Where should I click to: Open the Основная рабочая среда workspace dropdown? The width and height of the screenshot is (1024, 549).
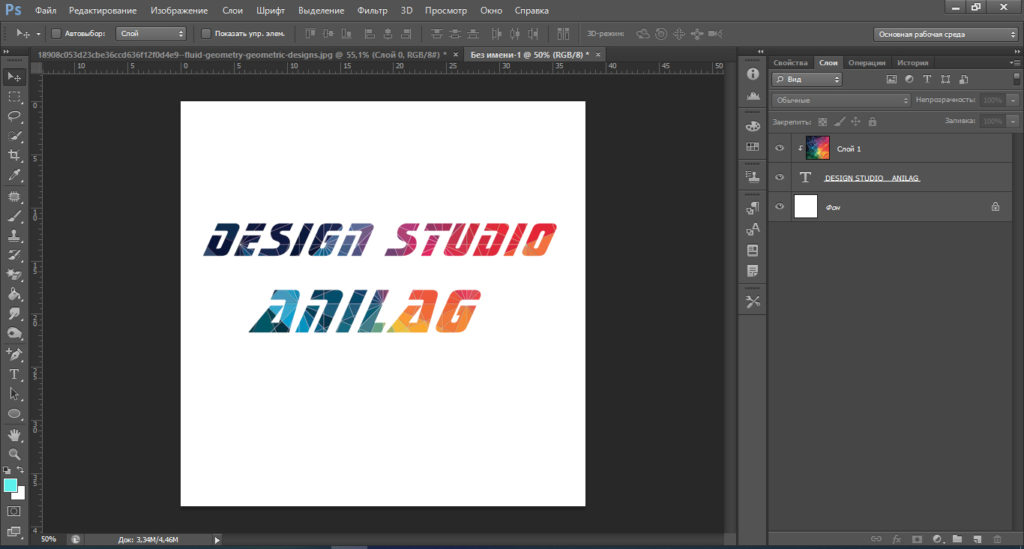(x=946, y=33)
